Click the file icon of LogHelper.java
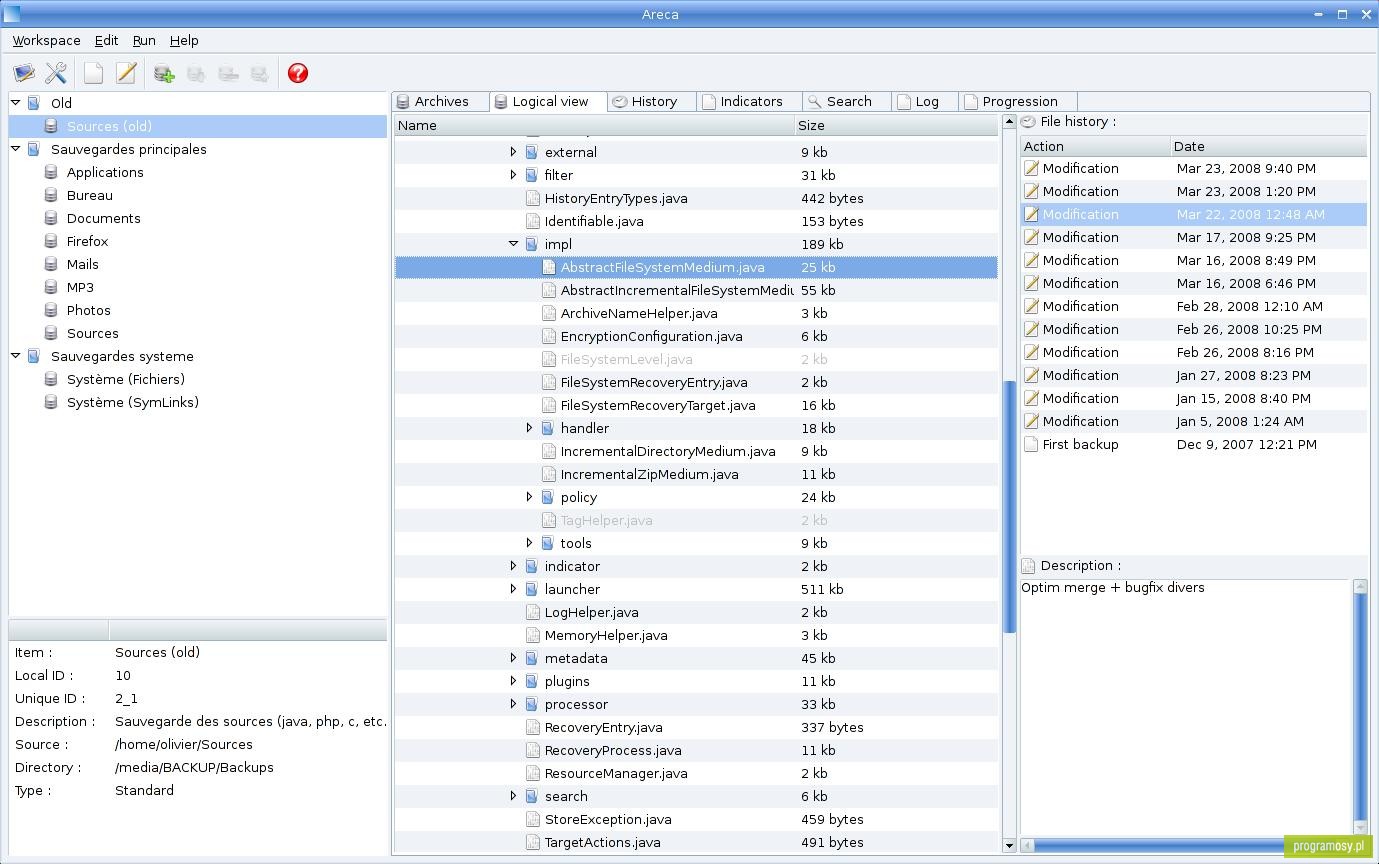The height and width of the screenshot is (864, 1379). coord(532,612)
